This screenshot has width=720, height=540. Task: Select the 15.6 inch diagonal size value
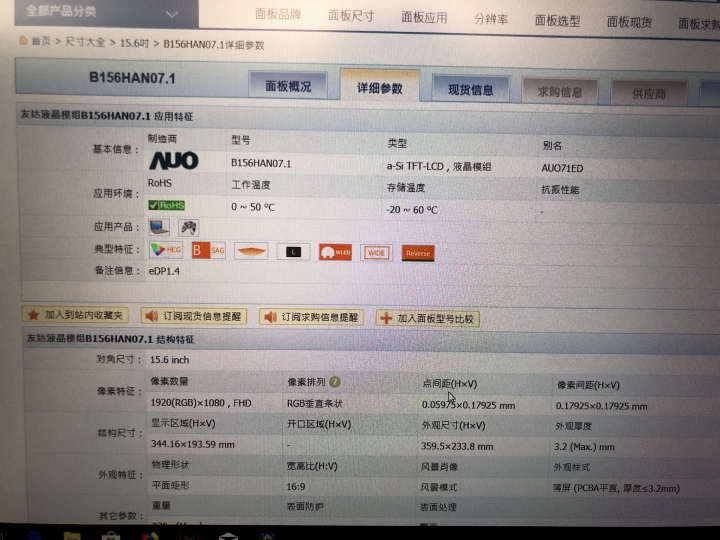(x=169, y=360)
